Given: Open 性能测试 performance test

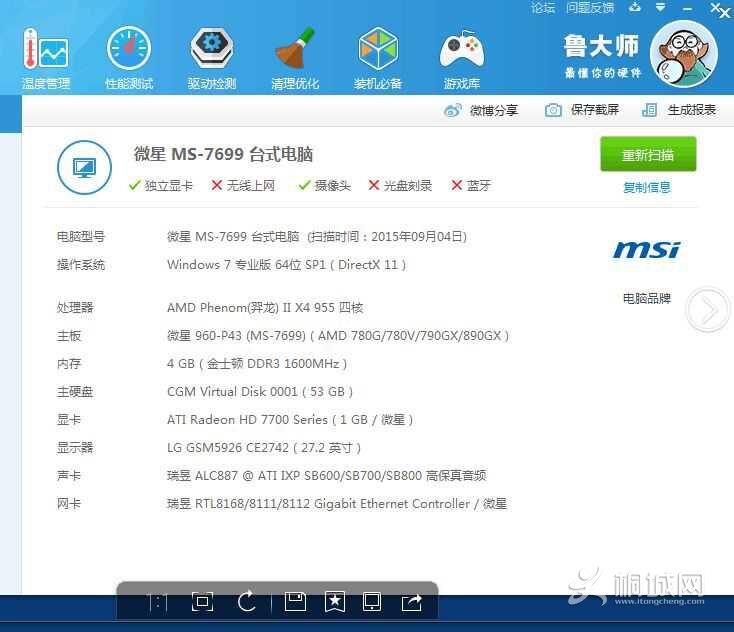Looking at the screenshot, I should pos(129,59).
